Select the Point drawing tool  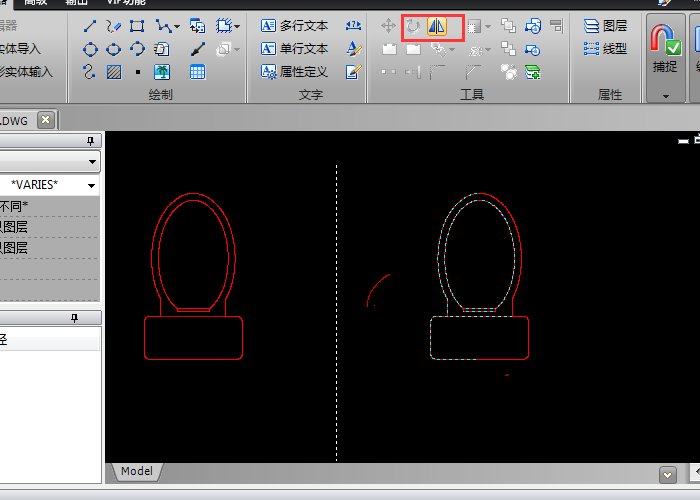coord(138,72)
